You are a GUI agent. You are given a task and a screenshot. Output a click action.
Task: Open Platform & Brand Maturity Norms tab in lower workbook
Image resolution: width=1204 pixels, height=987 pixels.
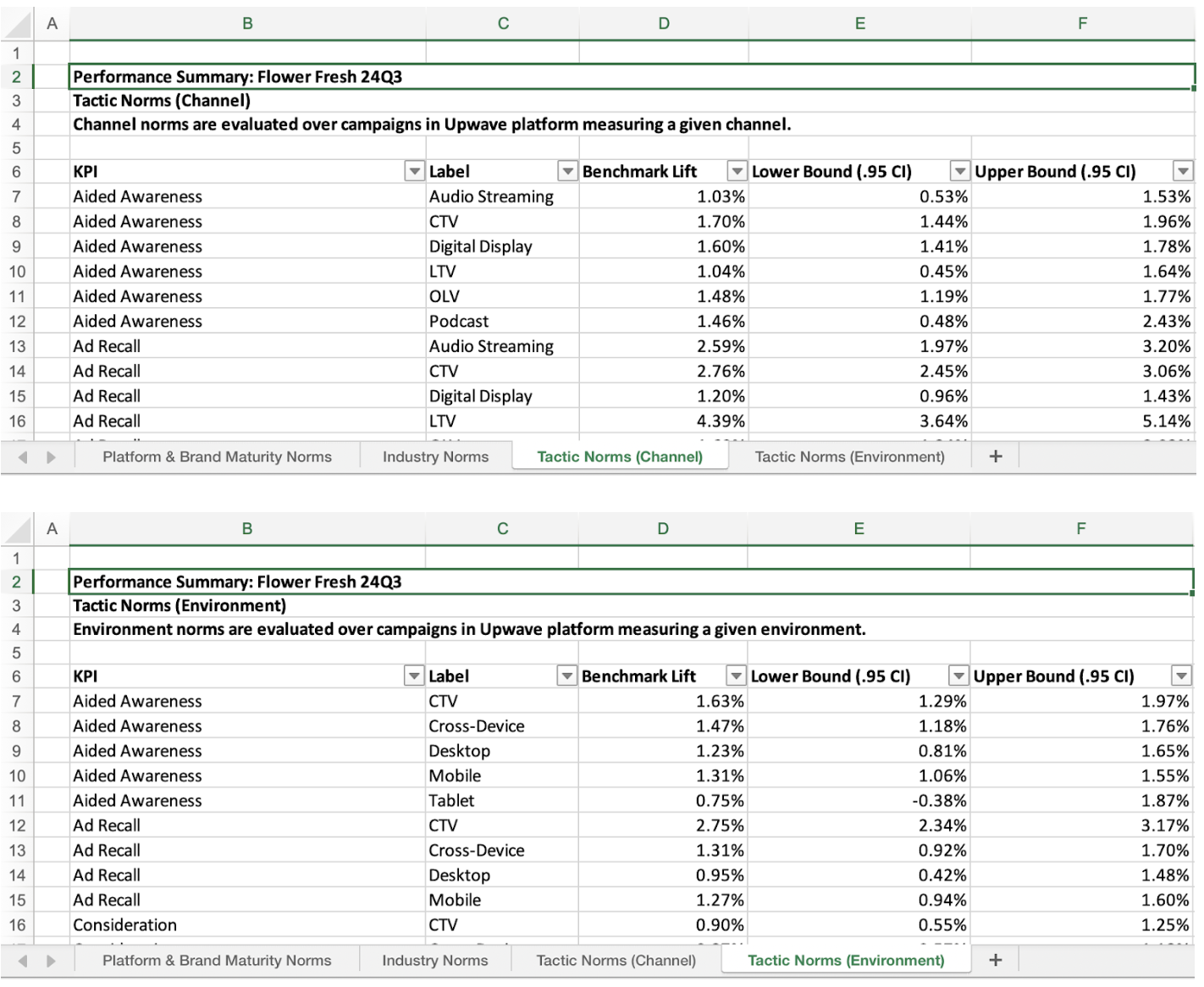click(217, 961)
